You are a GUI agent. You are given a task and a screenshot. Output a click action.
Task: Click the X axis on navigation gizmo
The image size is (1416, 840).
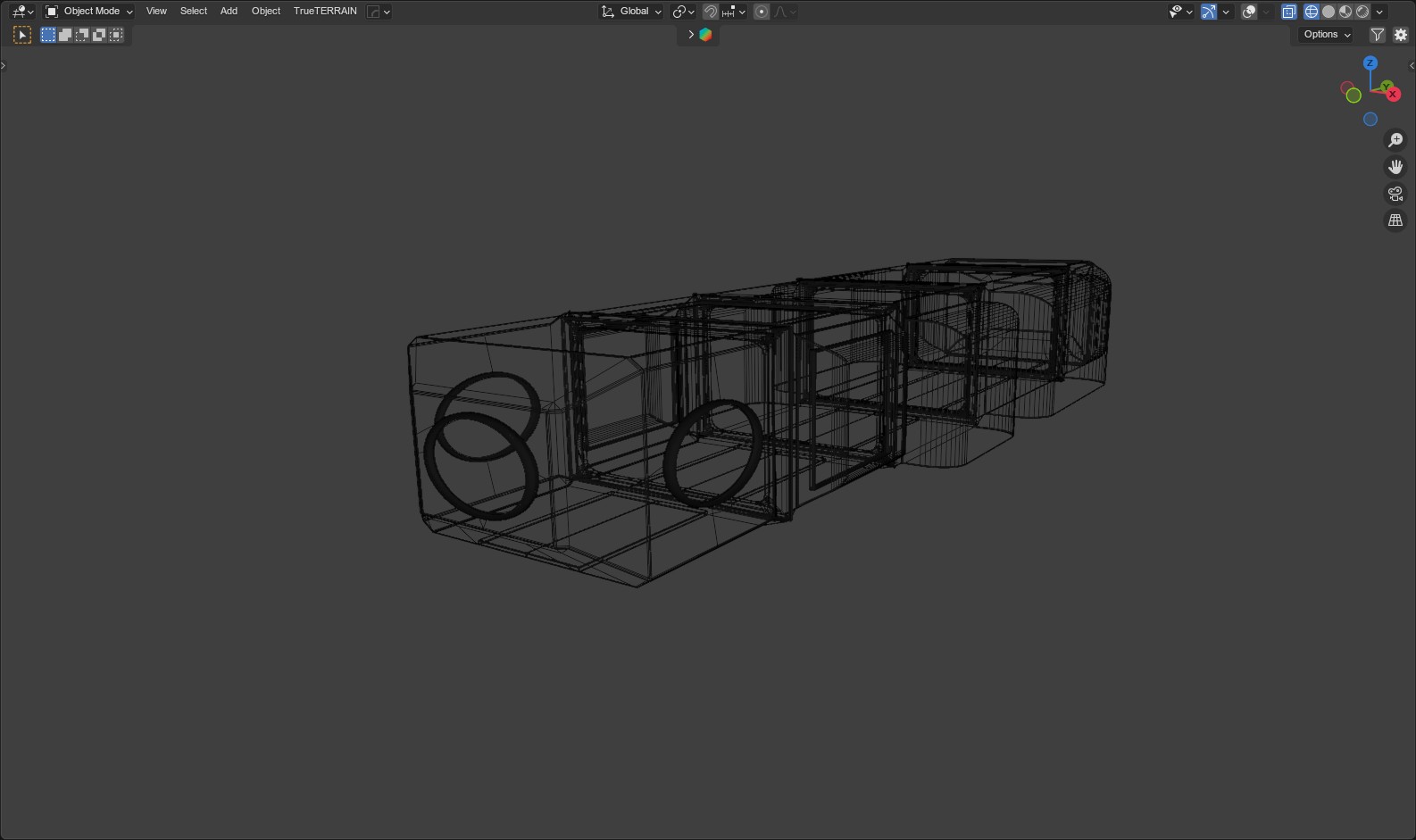pos(1393,95)
